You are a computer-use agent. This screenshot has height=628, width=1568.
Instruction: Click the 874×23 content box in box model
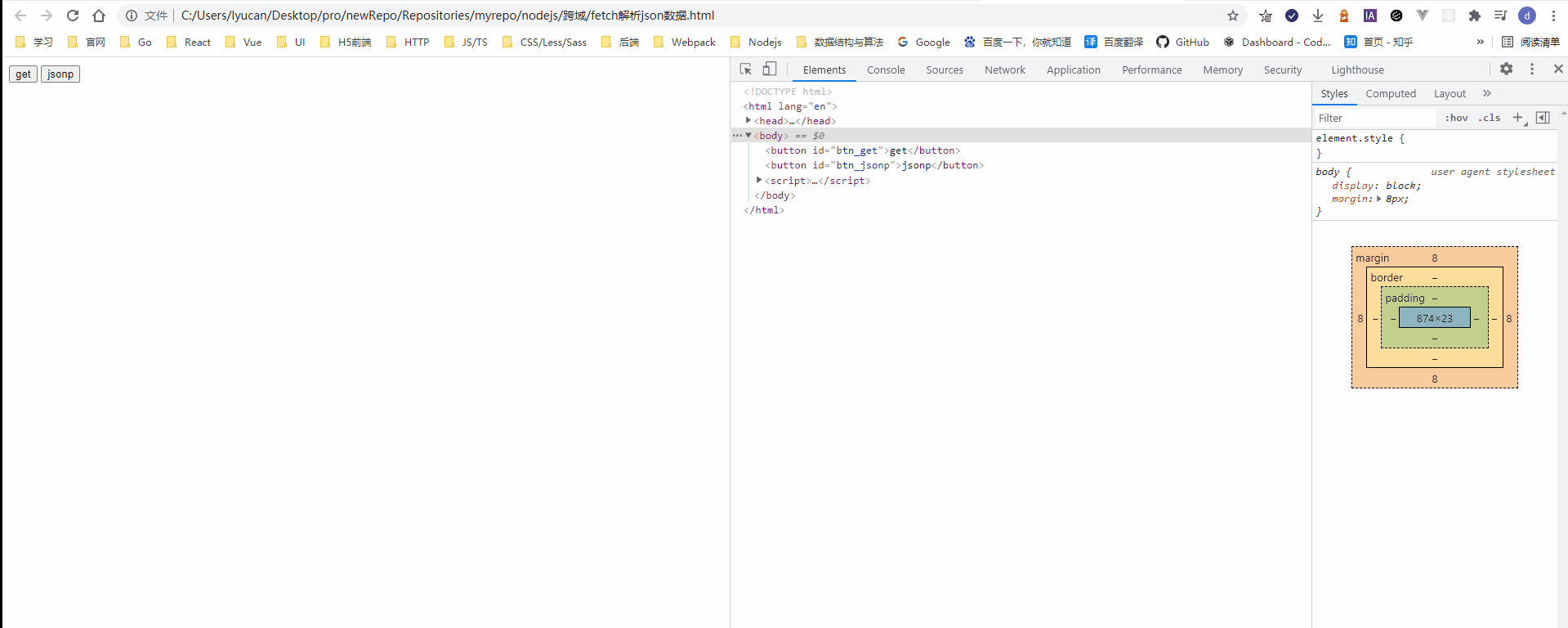1435,318
